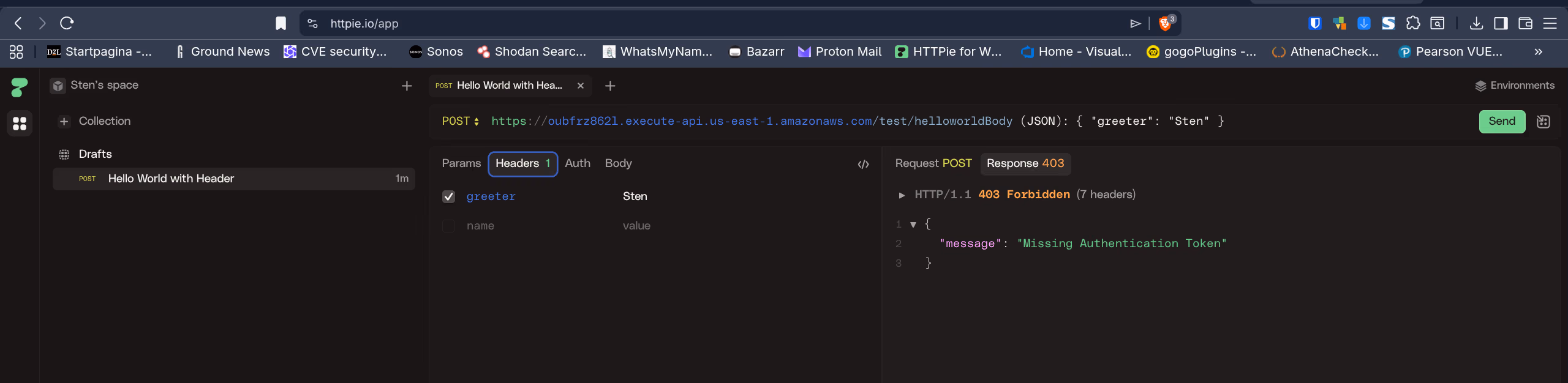The image size is (1568, 383).
Task: Open the Auth tab
Action: pos(578,163)
